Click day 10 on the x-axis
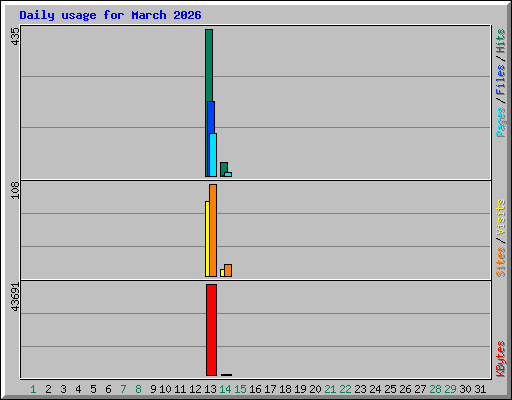The height and width of the screenshot is (400, 512). pyautogui.click(x=165, y=389)
